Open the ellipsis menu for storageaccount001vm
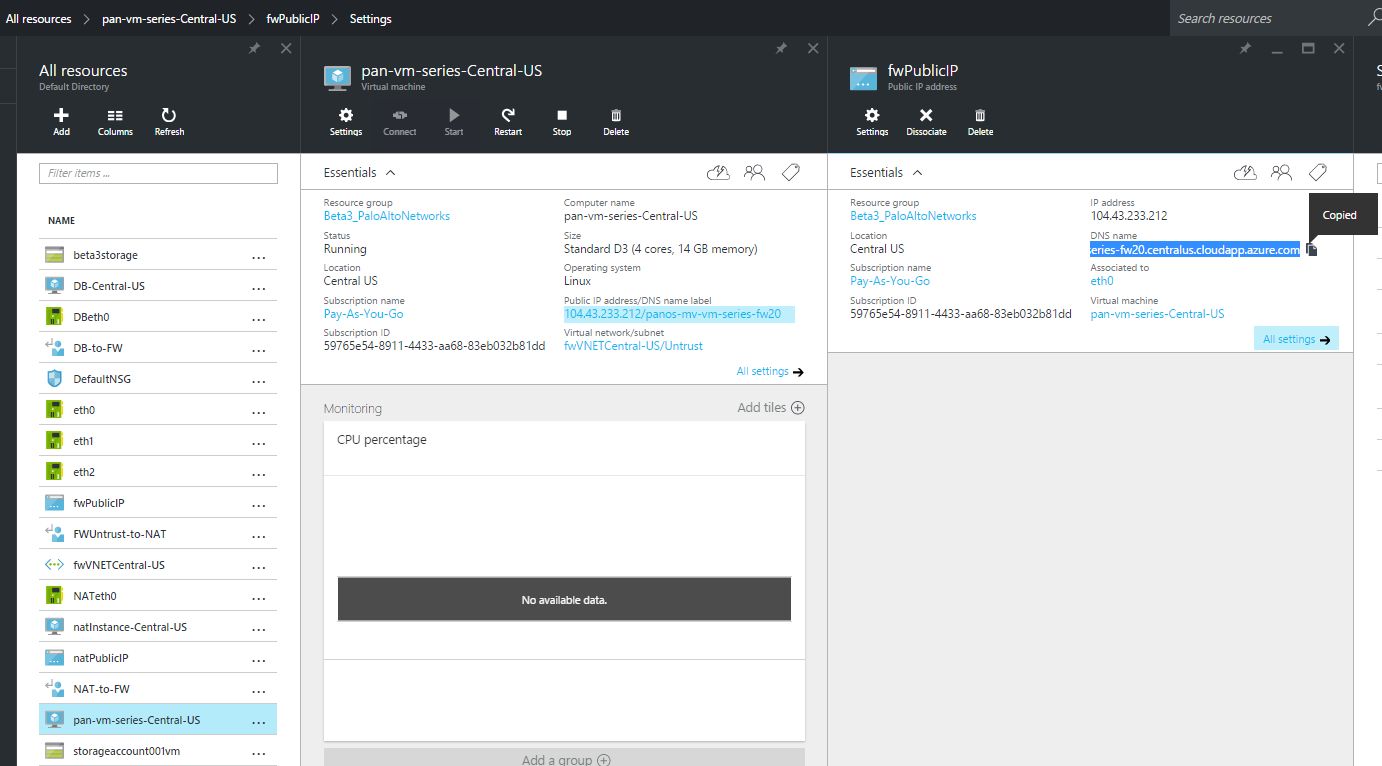 pos(259,752)
